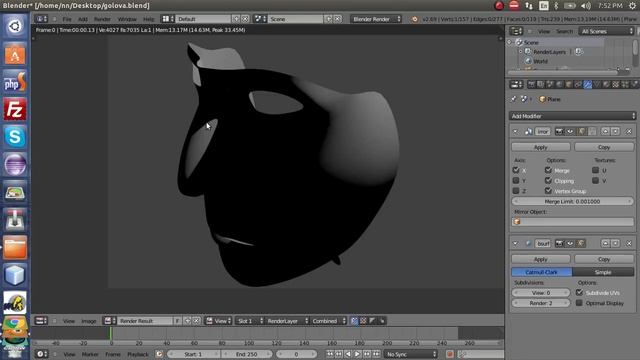This screenshot has width=640, height=360.
Task: Copy the Subsurf modifier
Action: point(604,259)
